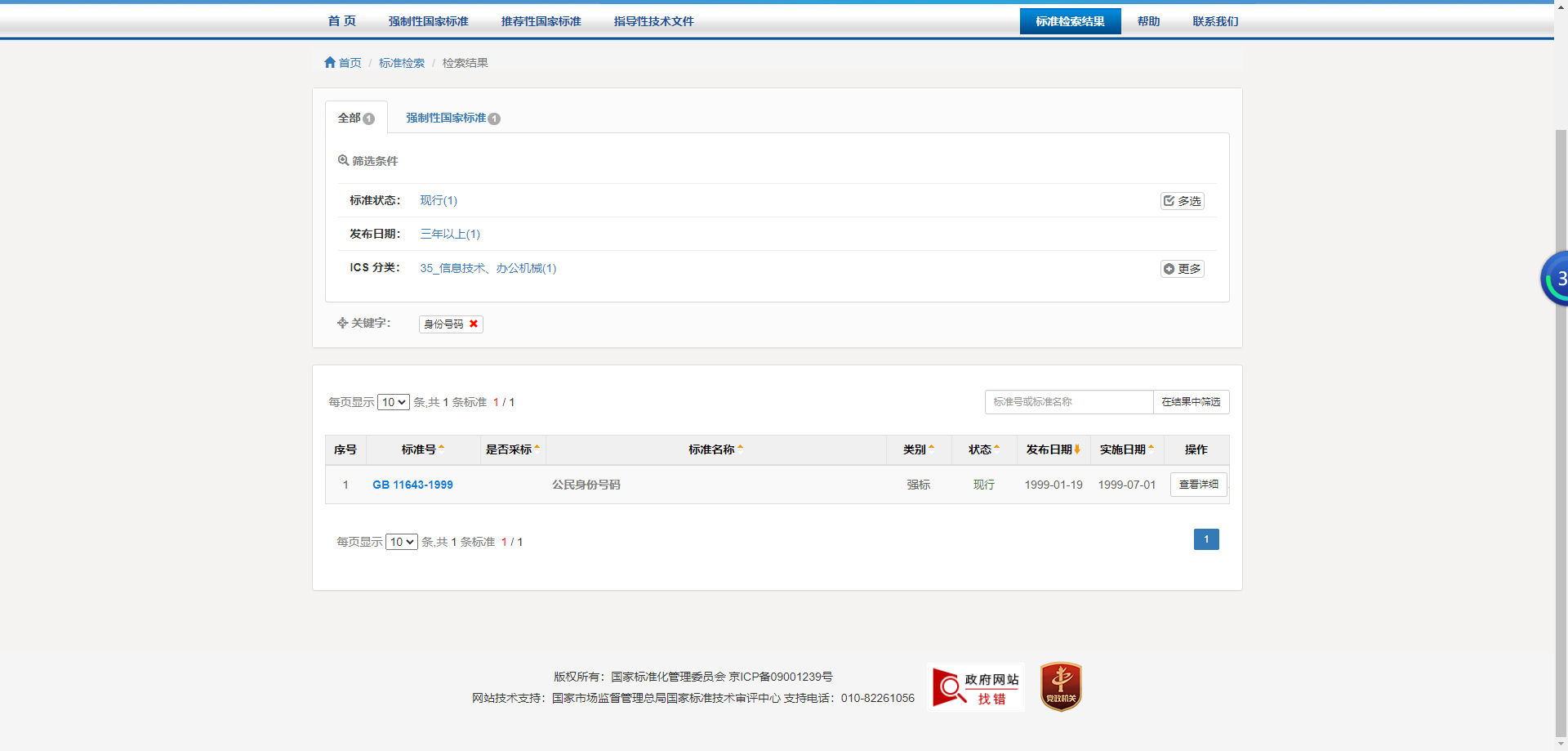
Task: Click the home icon in breadcrumb
Action: [330, 63]
